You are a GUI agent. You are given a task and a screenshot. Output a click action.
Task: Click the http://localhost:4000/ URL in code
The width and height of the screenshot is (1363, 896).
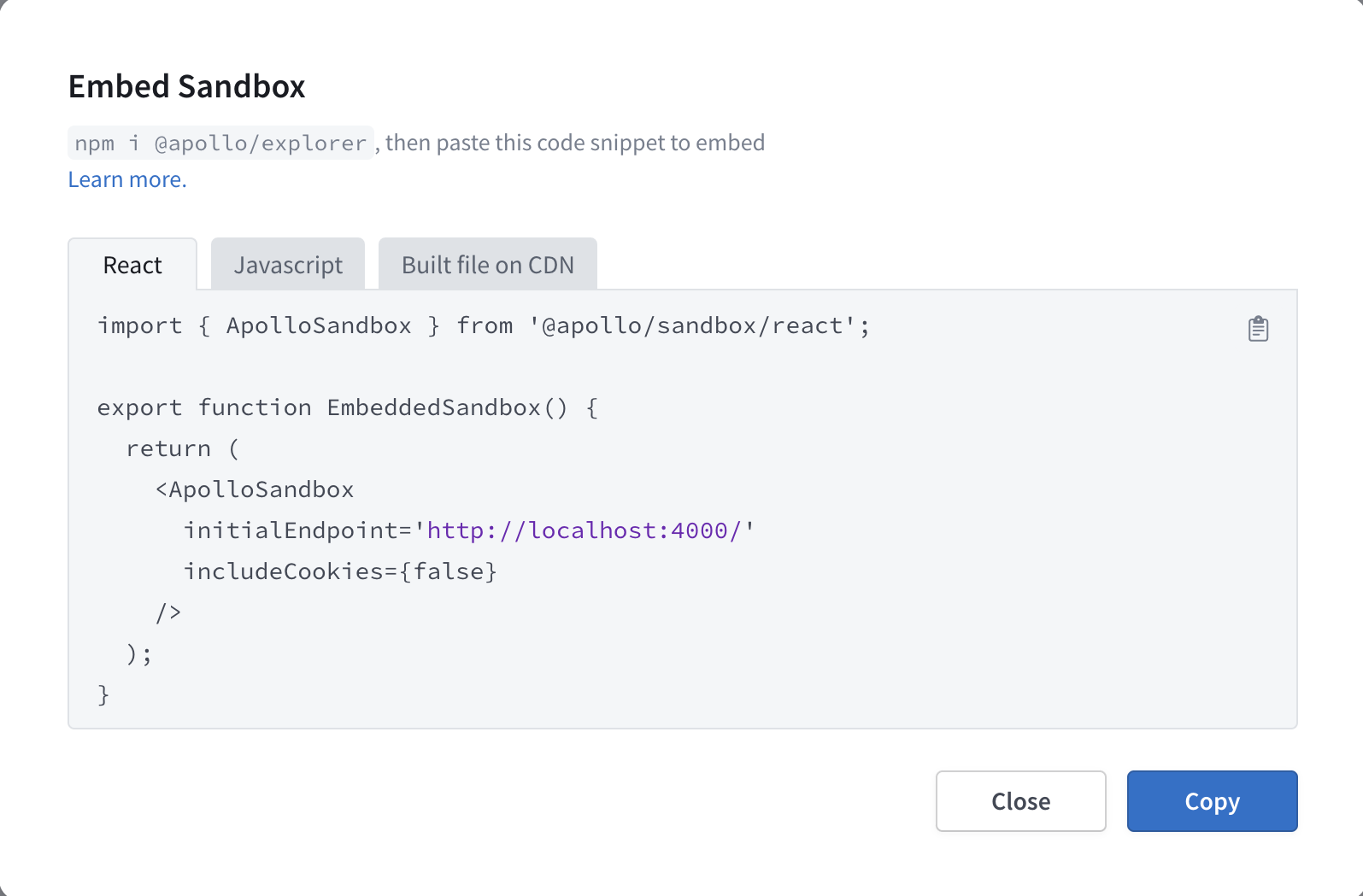coord(586,530)
